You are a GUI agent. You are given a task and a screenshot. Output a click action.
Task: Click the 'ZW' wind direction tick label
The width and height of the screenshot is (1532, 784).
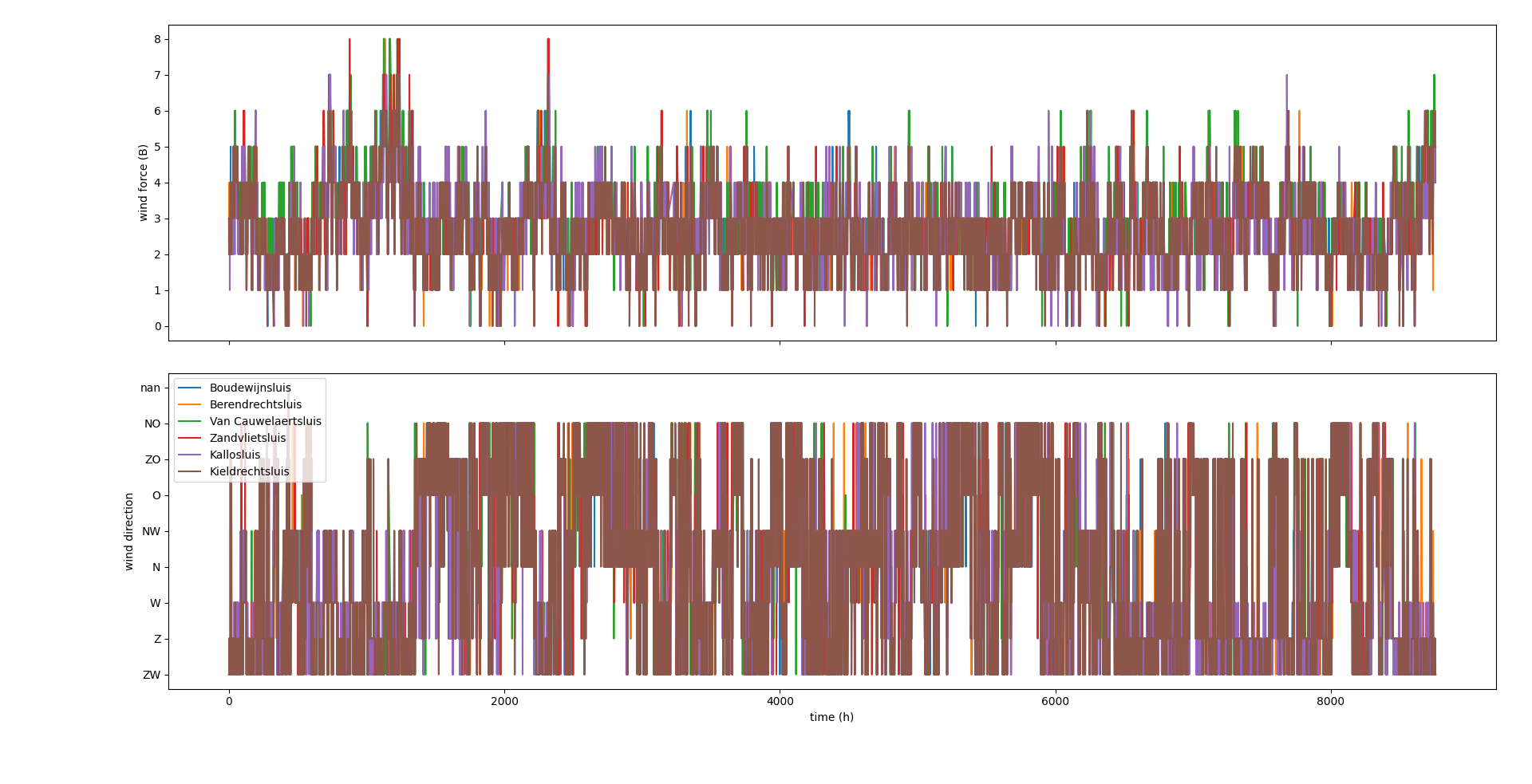click(151, 676)
